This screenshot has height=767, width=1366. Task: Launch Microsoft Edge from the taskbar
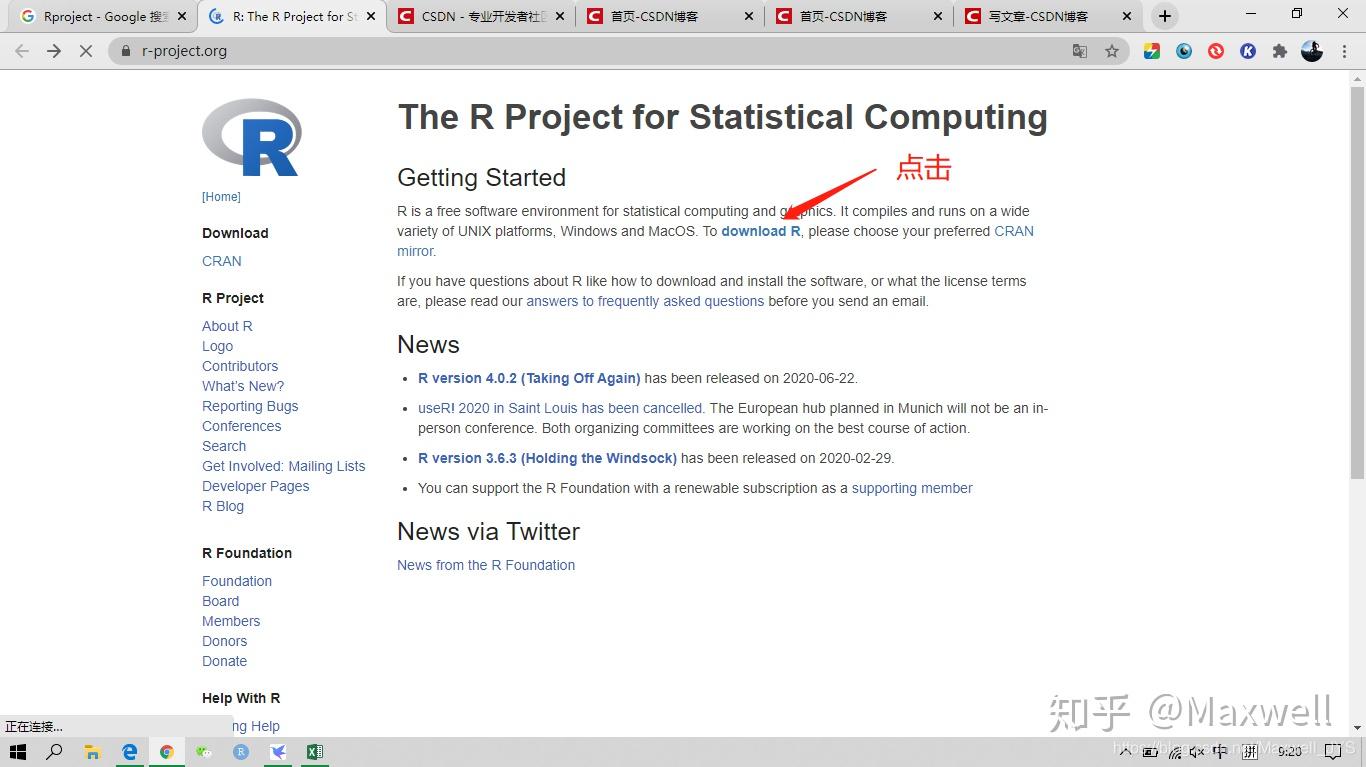130,752
